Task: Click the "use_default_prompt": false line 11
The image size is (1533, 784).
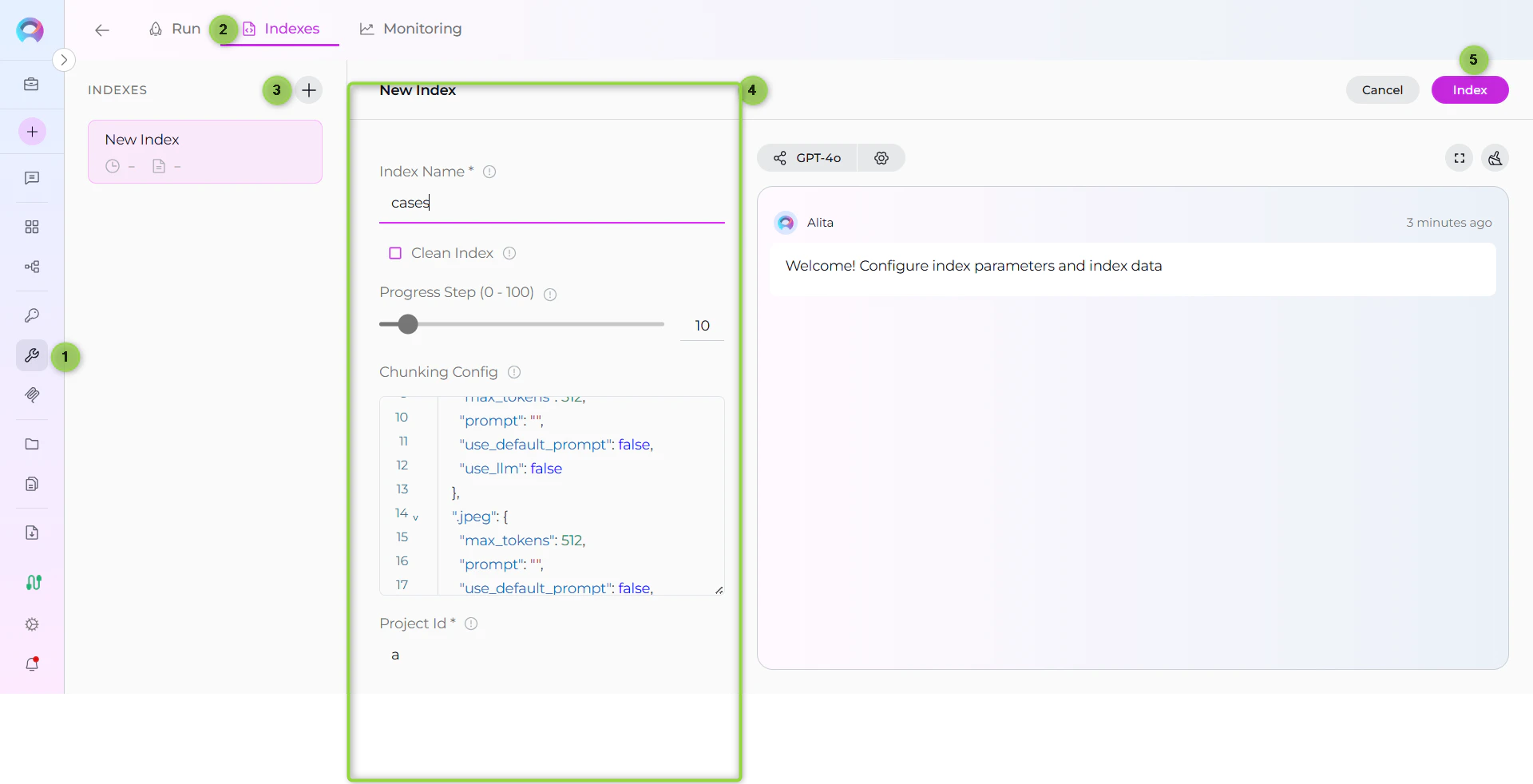Action: (x=557, y=445)
